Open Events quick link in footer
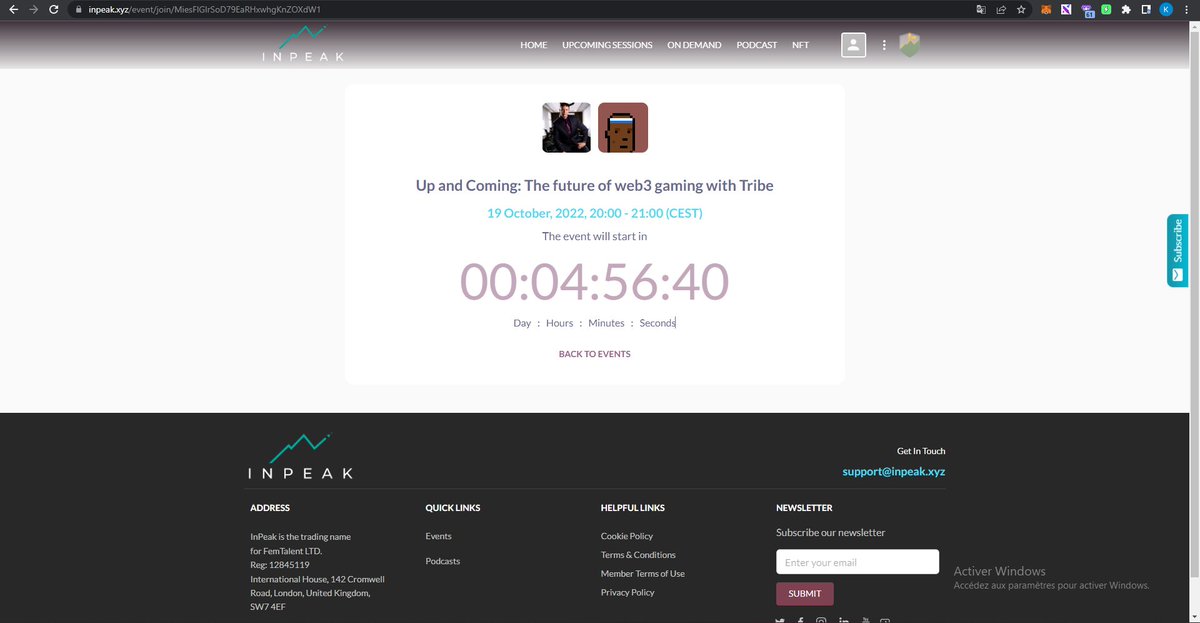 point(438,536)
